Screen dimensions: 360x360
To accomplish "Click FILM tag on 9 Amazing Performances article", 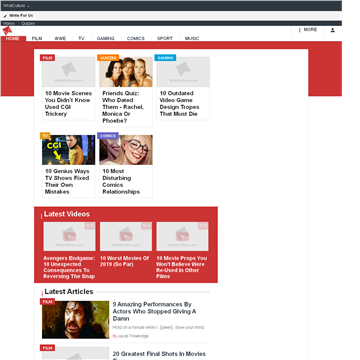I will point(48,302).
